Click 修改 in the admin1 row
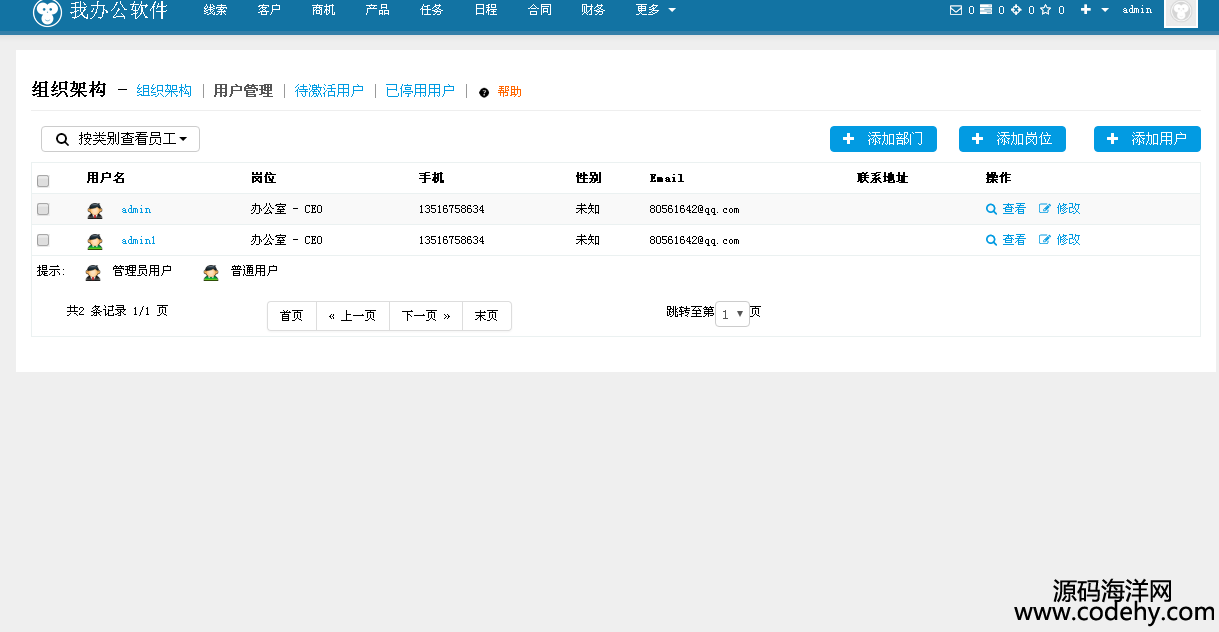This screenshot has height=632, width=1219. [x=1068, y=240]
